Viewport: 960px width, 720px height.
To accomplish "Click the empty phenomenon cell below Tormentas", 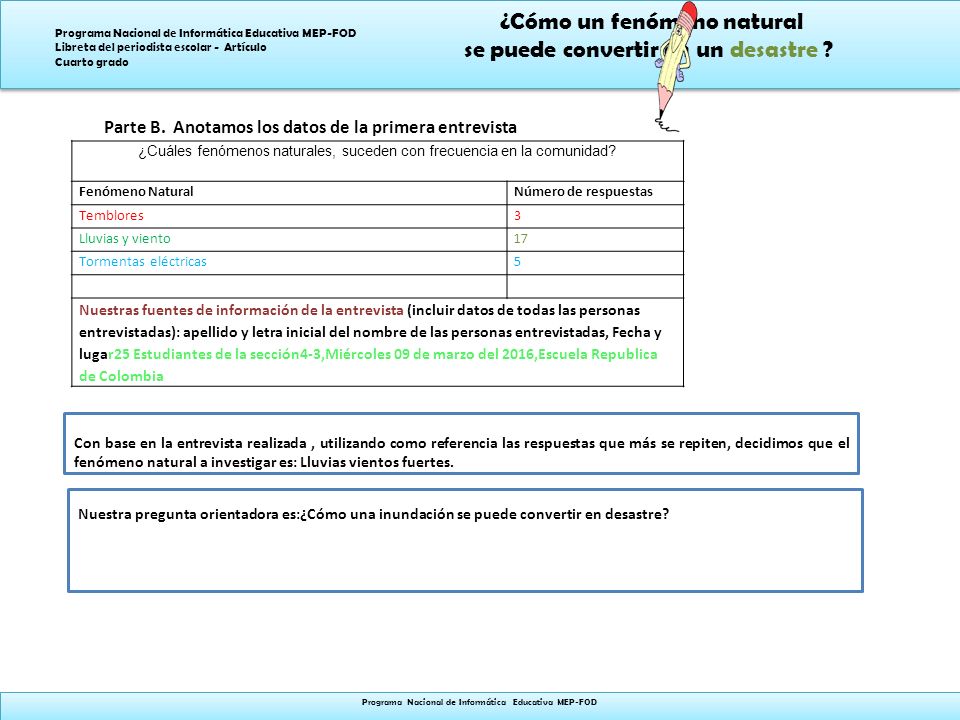I will tap(289, 286).
